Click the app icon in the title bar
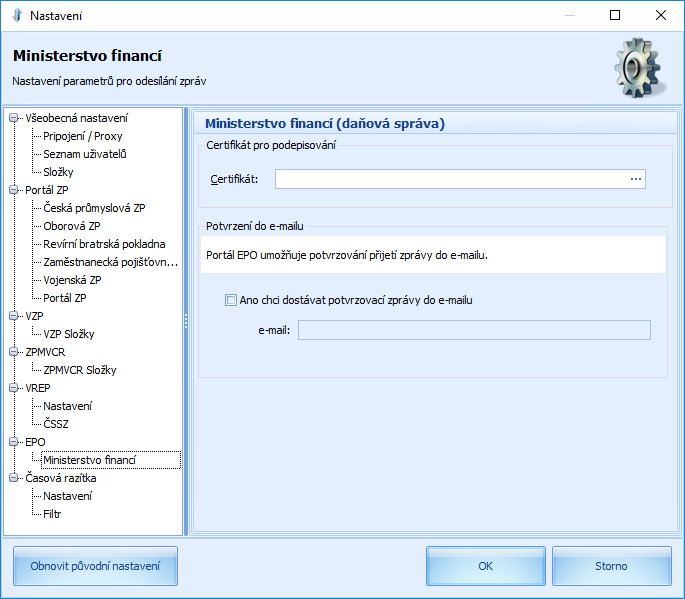Image resolution: width=685 pixels, height=599 pixels. pos(17,15)
